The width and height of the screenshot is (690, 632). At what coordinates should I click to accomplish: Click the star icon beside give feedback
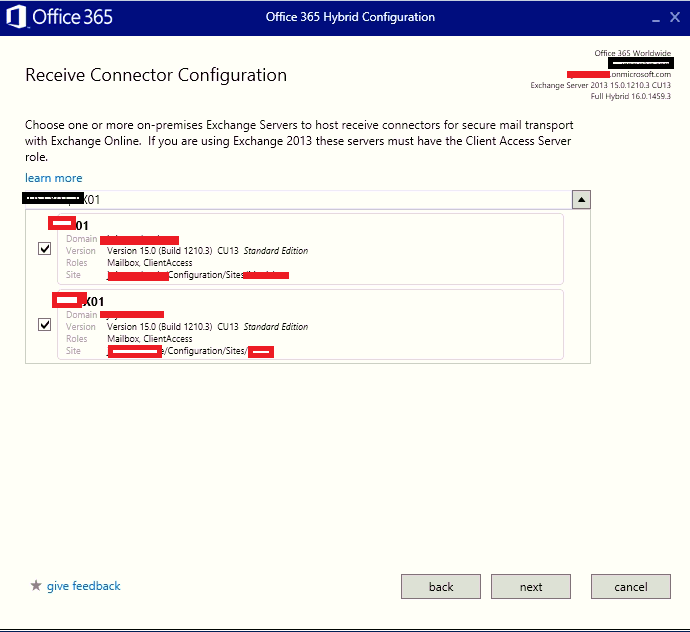pyautogui.click(x=36, y=585)
